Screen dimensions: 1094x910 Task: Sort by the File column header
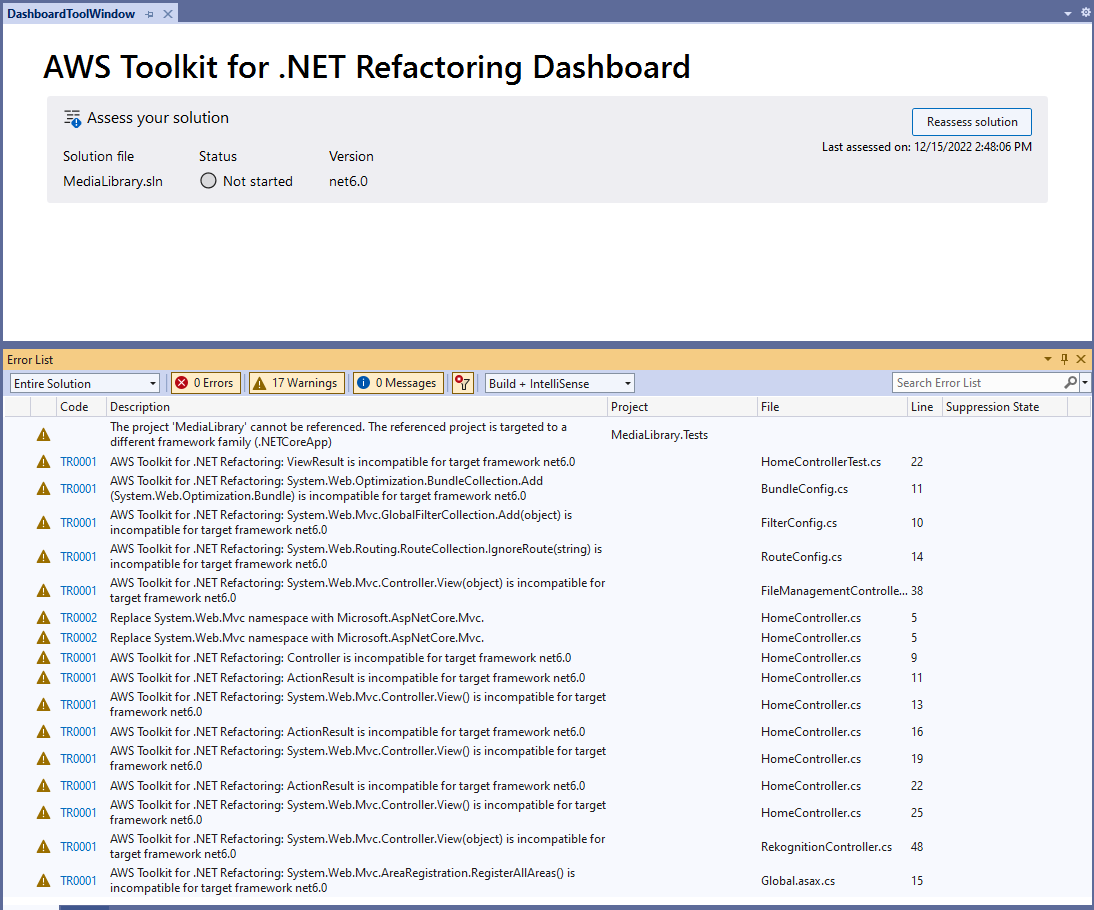tap(832, 407)
